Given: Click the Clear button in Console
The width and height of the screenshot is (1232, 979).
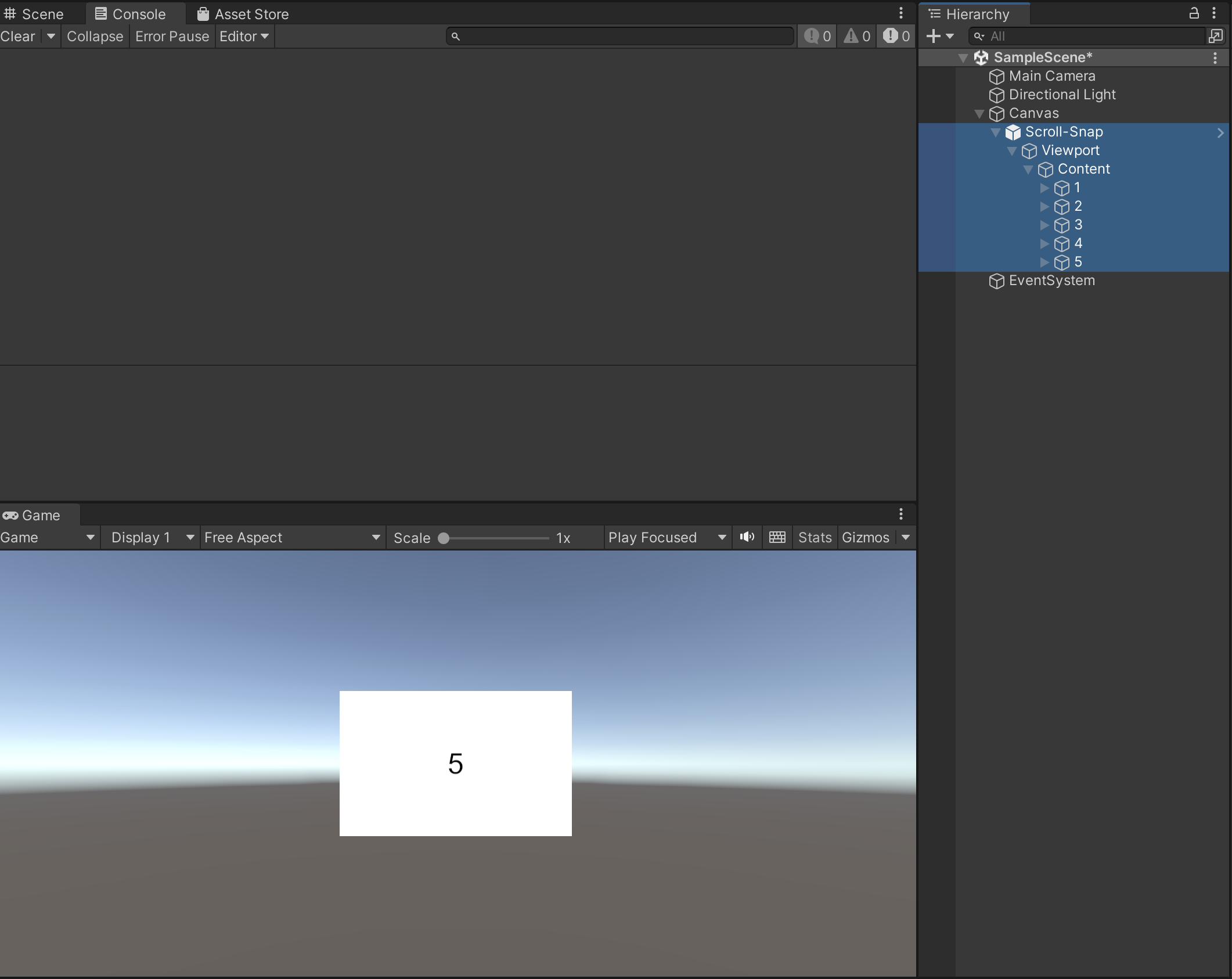Looking at the screenshot, I should tap(17, 36).
